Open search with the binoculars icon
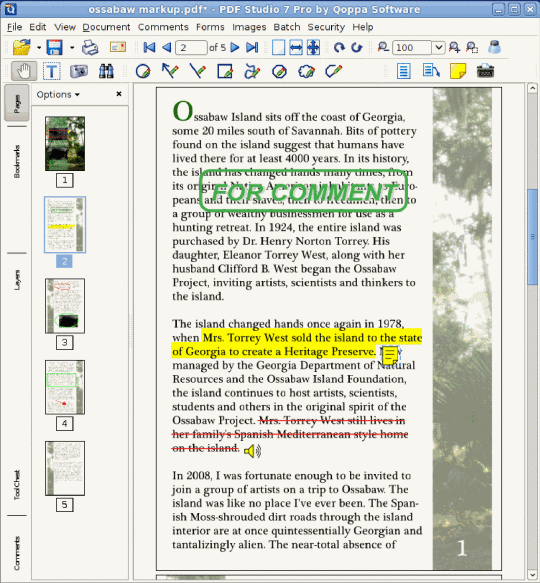The height and width of the screenshot is (583, 540). (x=106, y=71)
